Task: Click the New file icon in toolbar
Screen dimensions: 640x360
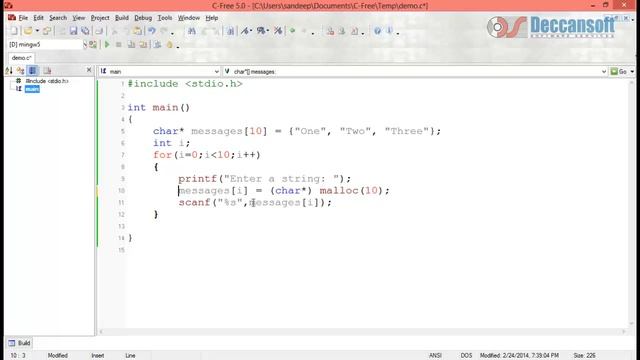Action: tap(13, 31)
